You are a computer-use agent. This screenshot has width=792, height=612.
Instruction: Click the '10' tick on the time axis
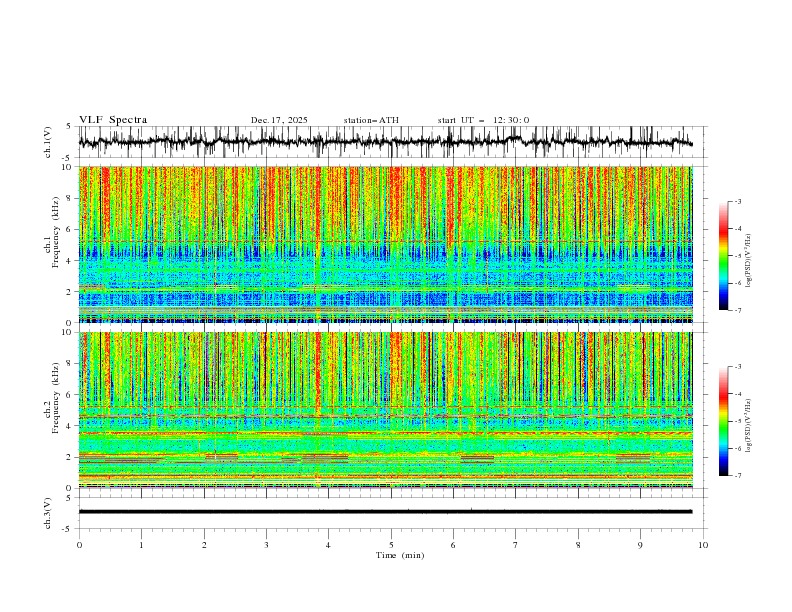[703, 545]
